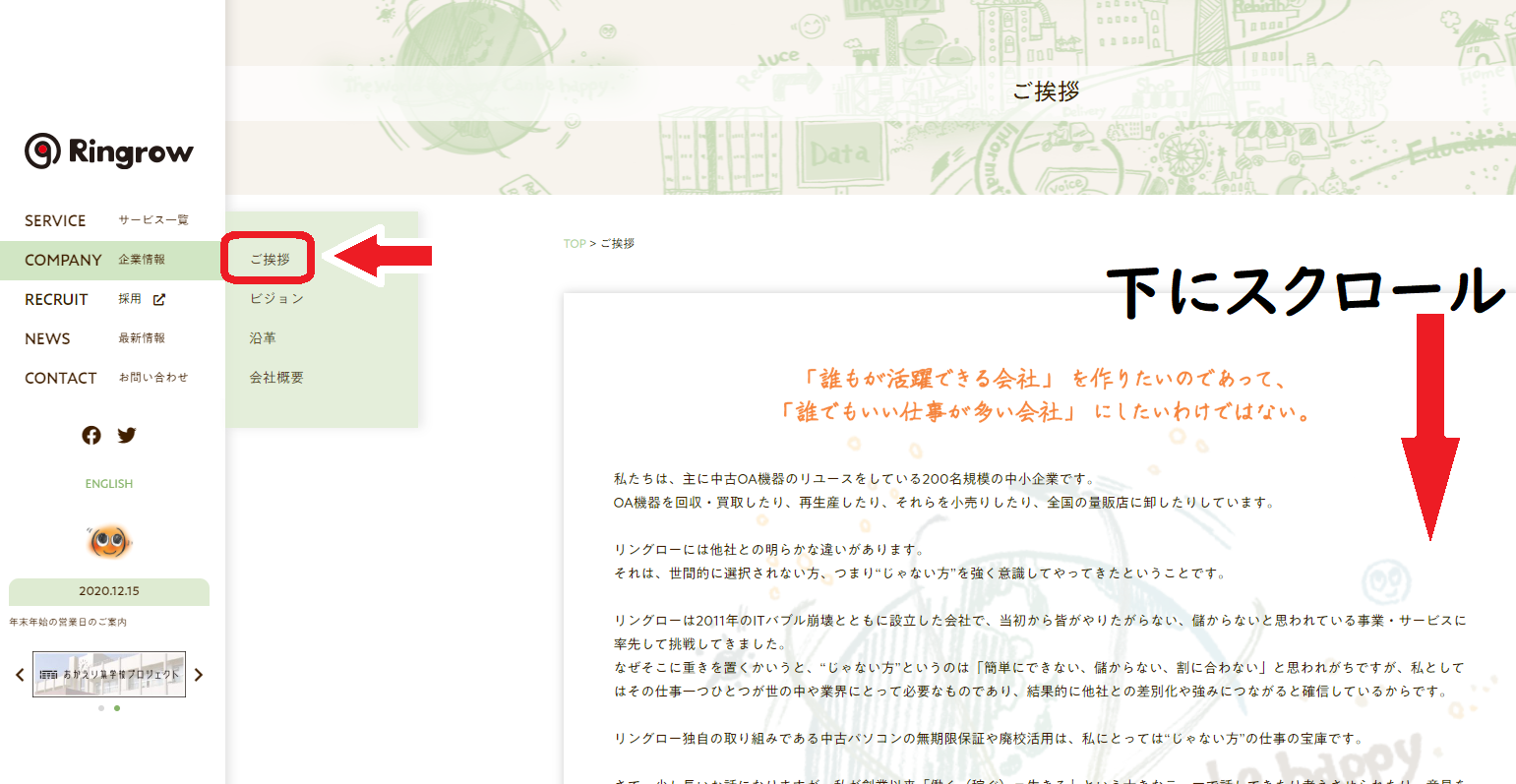Open the NEWS 最新情報 menu item
1516x784 pixels.
click(47, 338)
